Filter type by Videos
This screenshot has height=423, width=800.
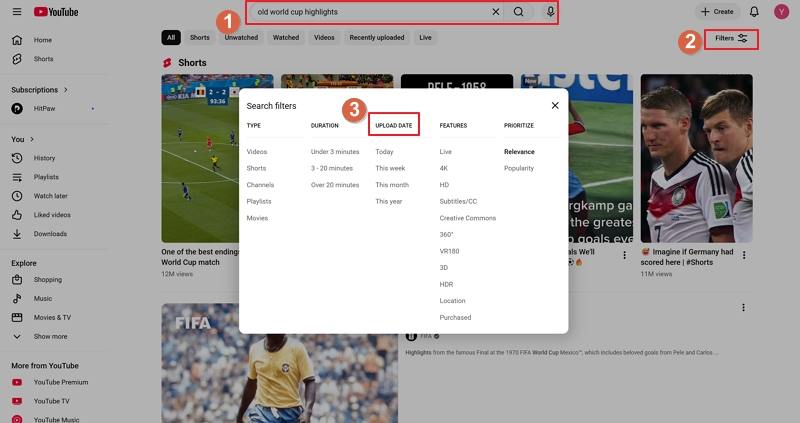pyautogui.click(x=257, y=152)
